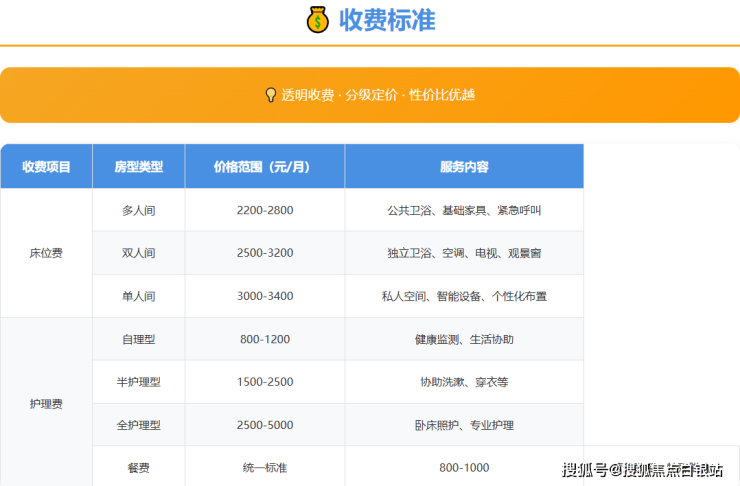Click the 双人间 room type cell
The height and width of the screenshot is (486, 740).
click(x=138, y=253)
